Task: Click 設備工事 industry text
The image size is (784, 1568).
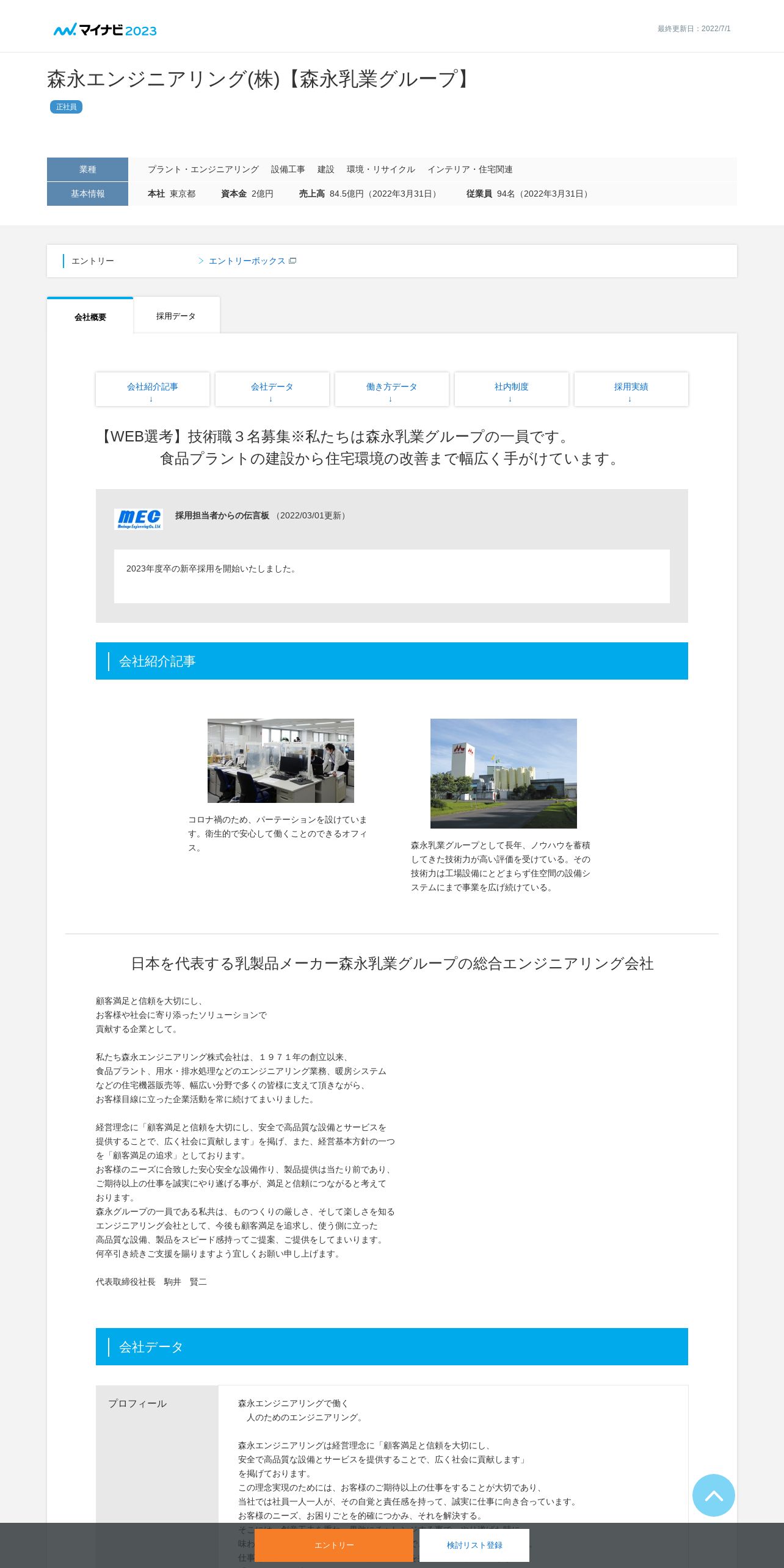Action: 288,169
